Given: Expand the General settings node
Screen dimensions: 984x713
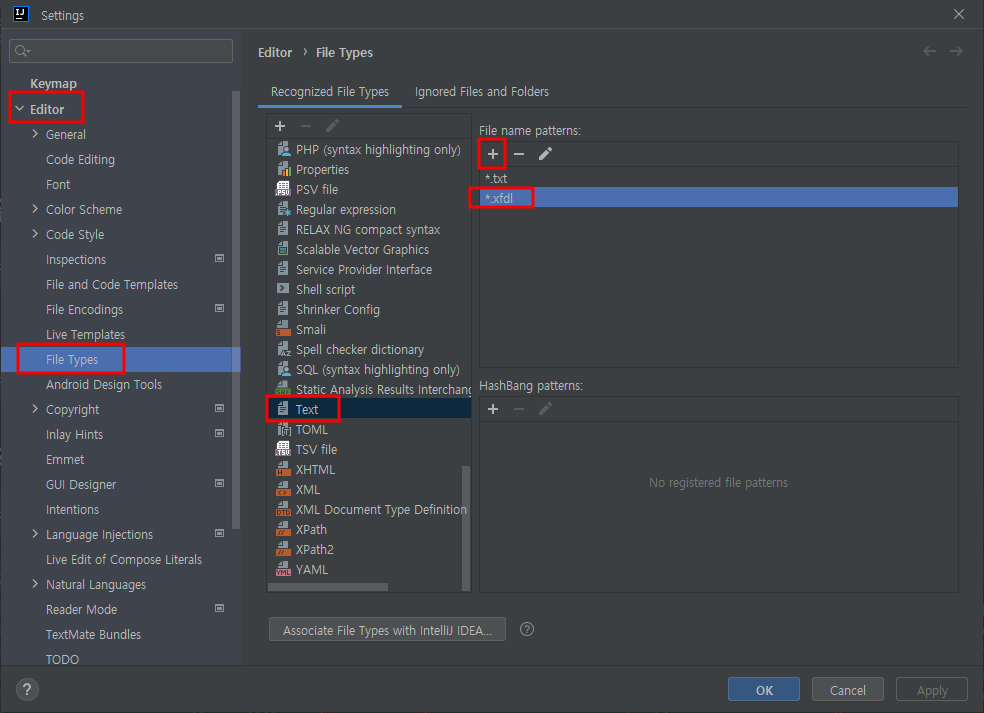Looking at the screenshot, I should coord(35,134).
